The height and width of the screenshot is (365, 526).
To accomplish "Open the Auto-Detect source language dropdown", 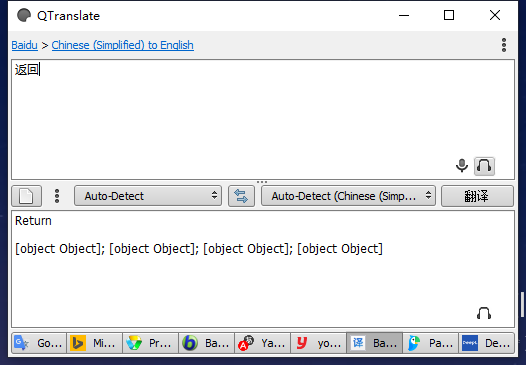I will click(x=148, y=196).
